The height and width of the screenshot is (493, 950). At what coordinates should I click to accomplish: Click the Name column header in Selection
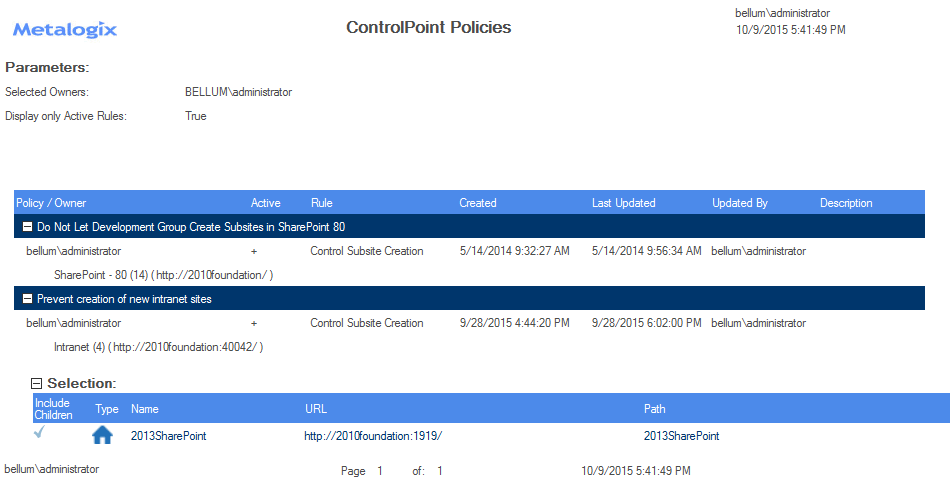click(x=145, y=409)
